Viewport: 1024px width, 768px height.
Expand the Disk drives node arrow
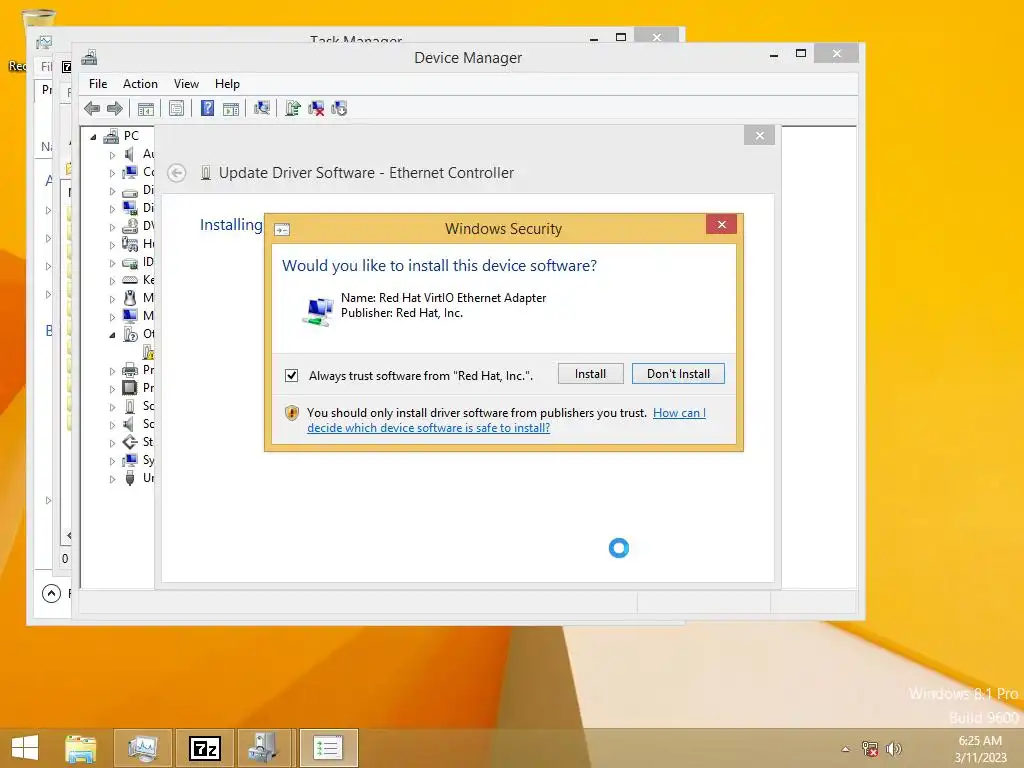112,191
